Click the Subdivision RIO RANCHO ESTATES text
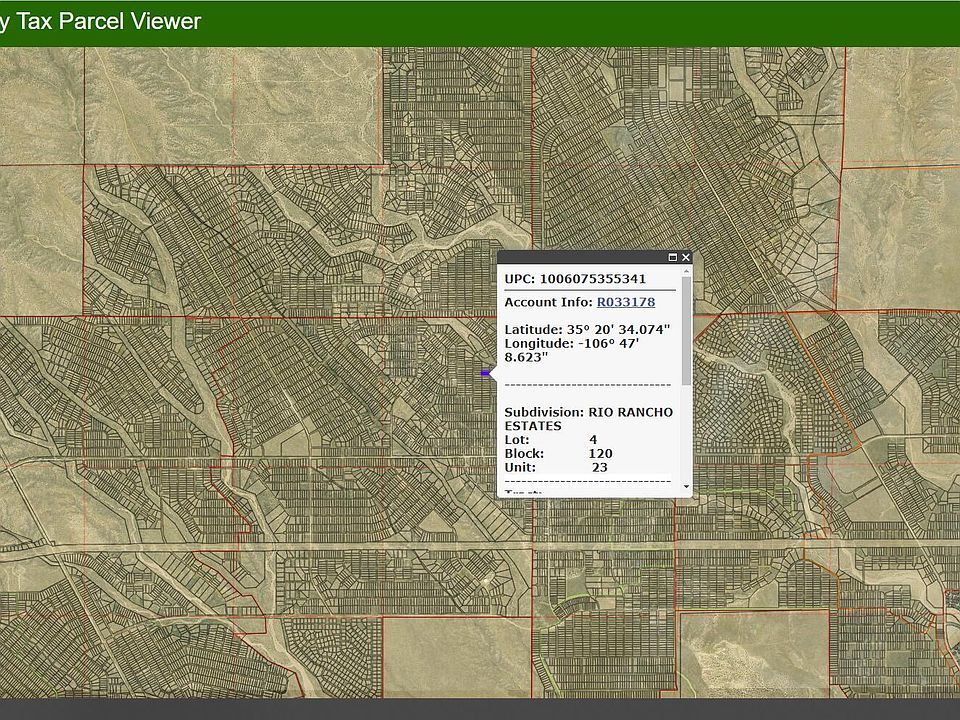The width and height of the screenshot is (960, 720). (588, 419)
